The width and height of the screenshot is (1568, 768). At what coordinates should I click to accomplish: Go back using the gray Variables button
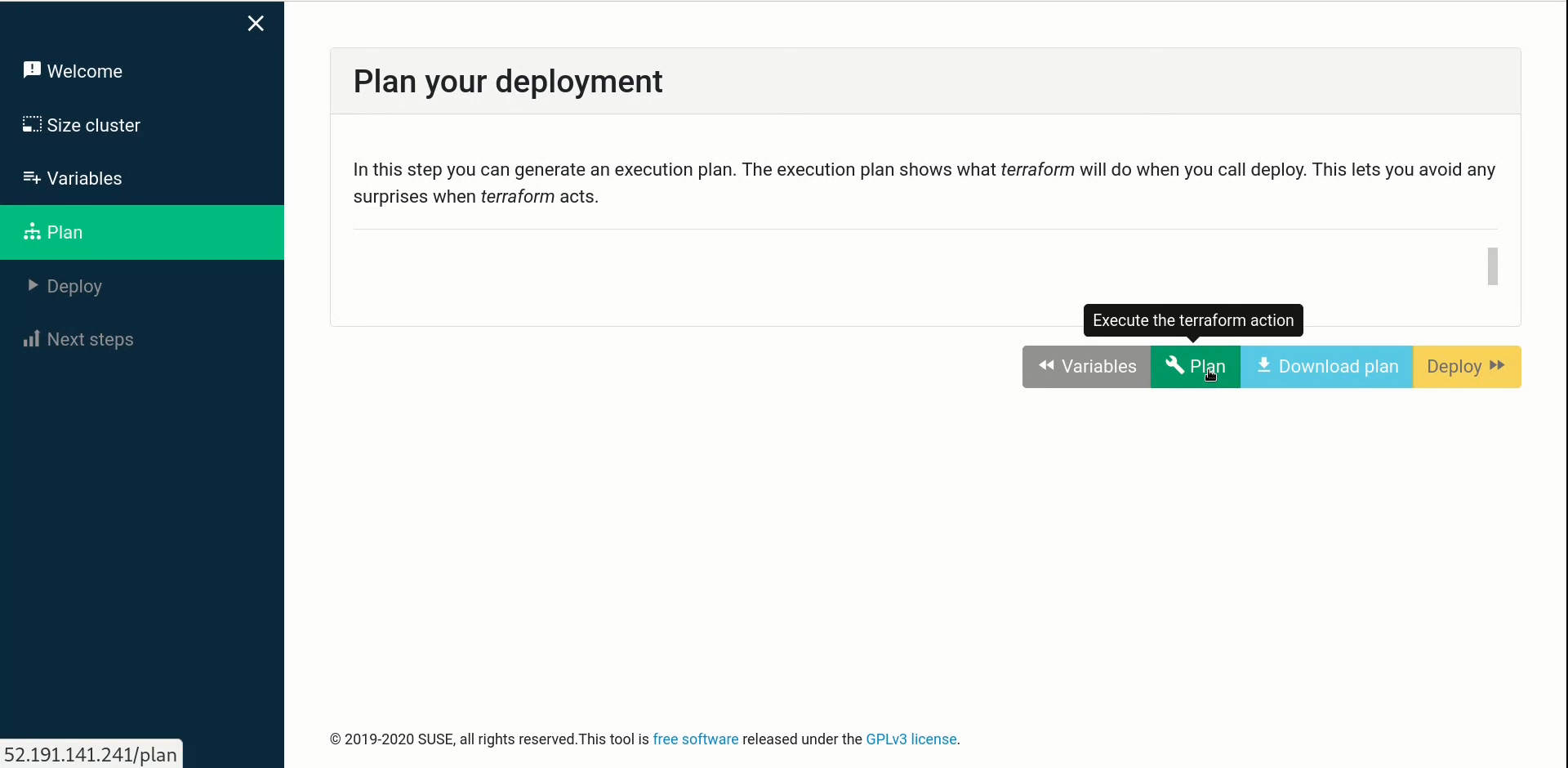pyautogui.click(x=1086, y=367)
